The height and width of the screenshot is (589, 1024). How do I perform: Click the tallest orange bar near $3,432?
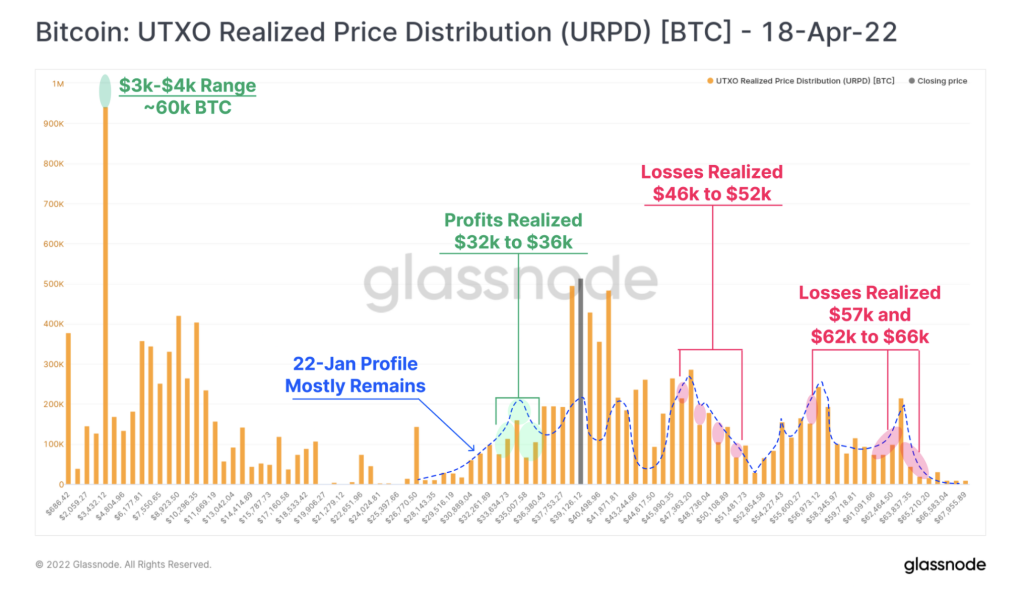click(105, 300)
